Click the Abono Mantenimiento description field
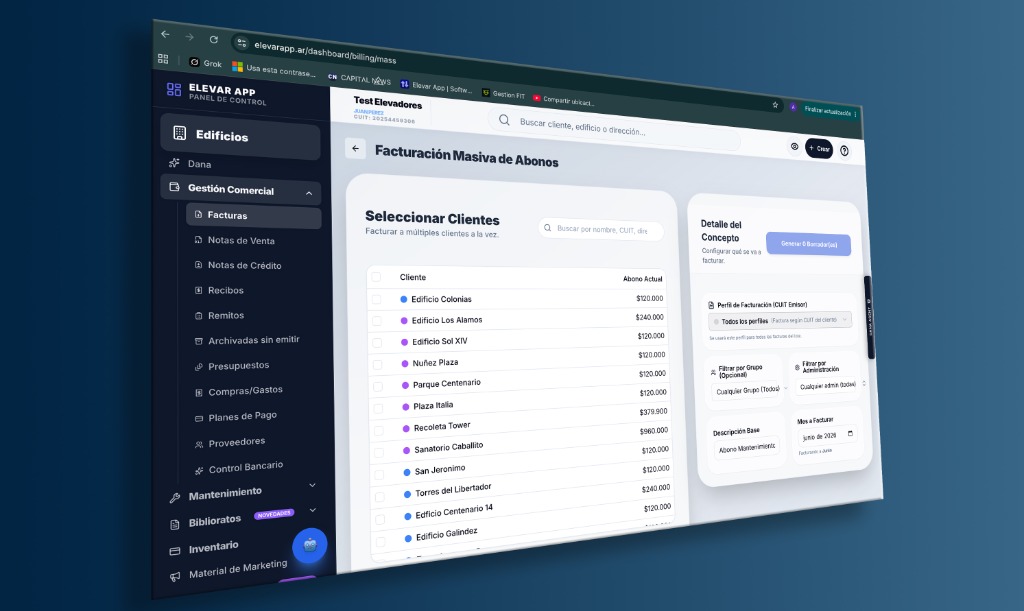Viewport: 1024px width, 611px height. point(746,448)
